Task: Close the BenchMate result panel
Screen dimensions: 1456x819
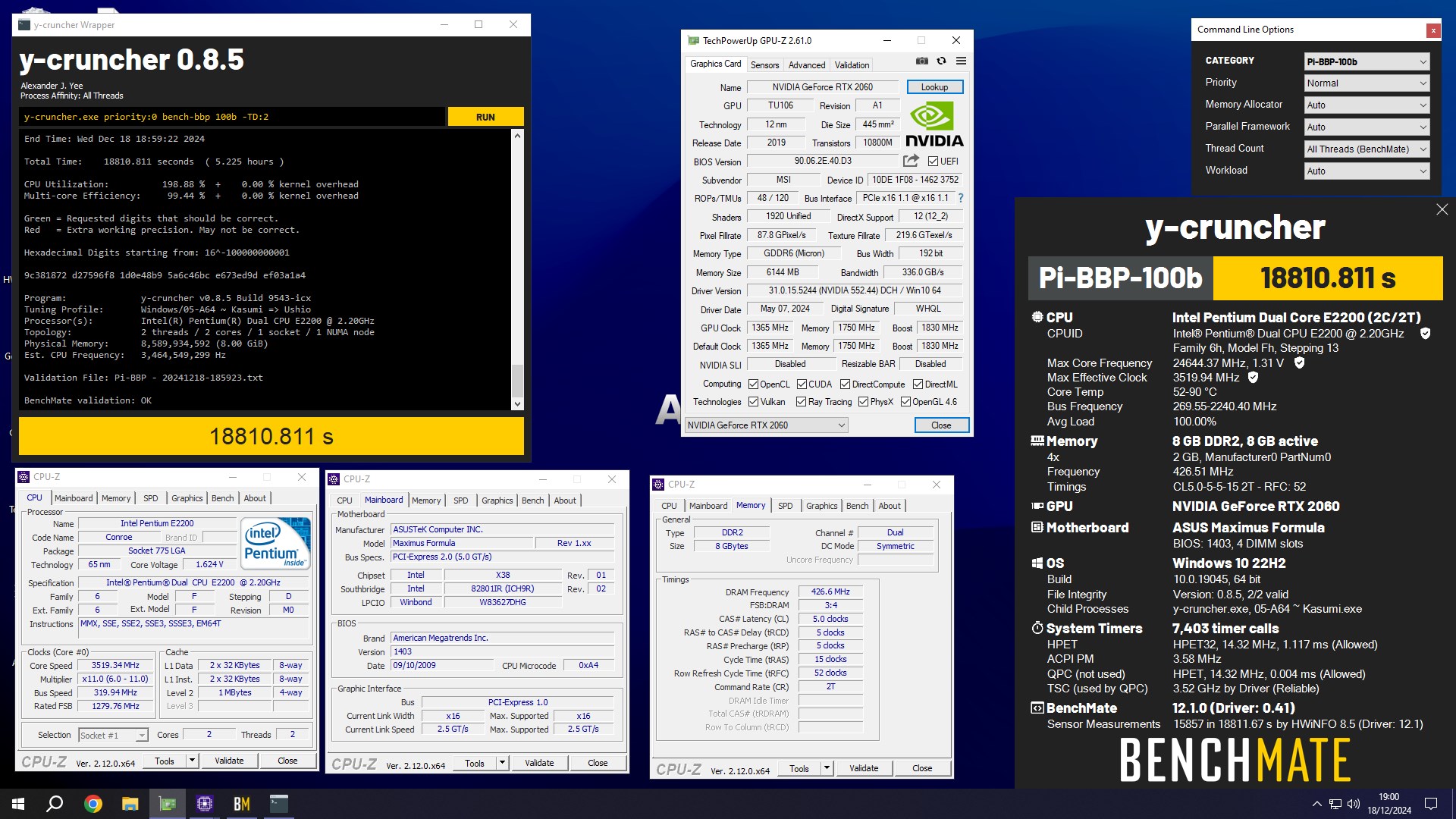Action: [x=1442, y=209]
